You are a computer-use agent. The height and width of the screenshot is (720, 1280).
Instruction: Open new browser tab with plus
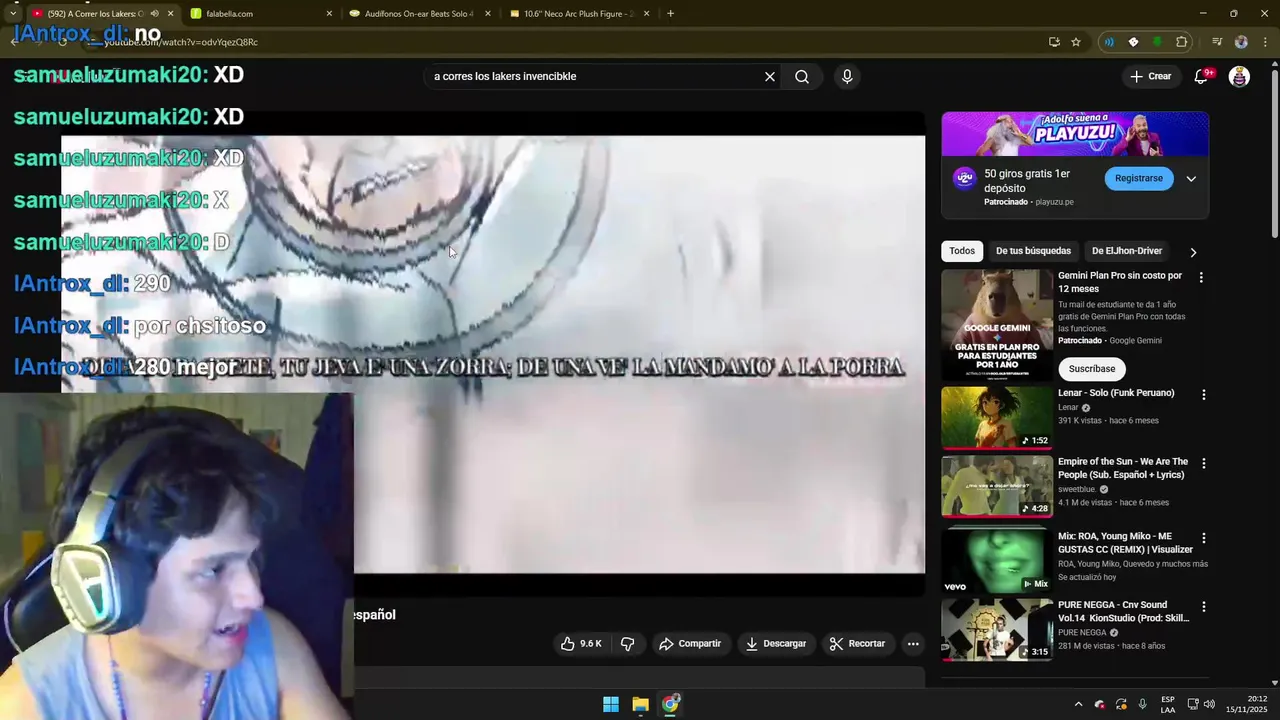click(x=670, y=14)
